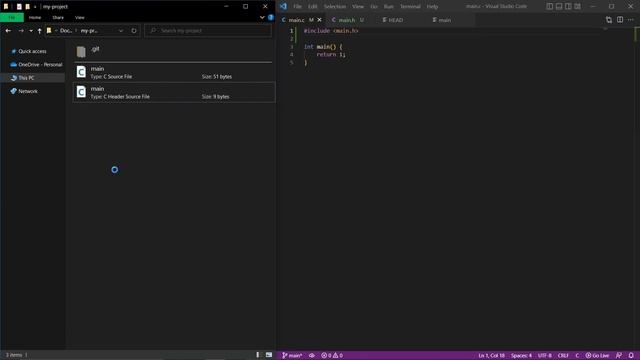
Task: Open the Customize Quick Access Toolbar dropdown
Action: [35, 7]
